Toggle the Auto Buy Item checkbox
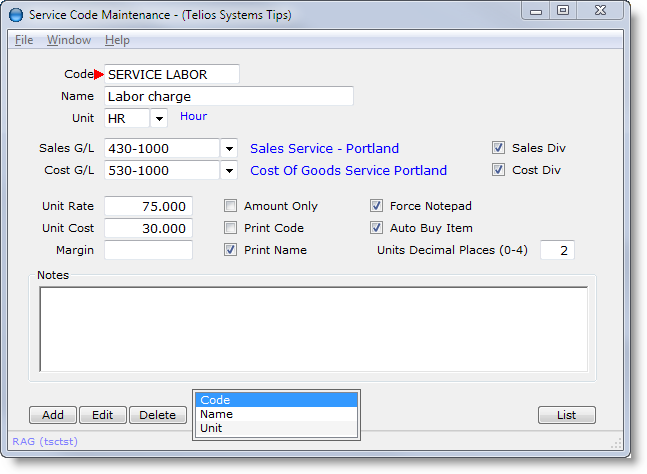The width and height of the screenshot is (647, 474). point(377,228)
